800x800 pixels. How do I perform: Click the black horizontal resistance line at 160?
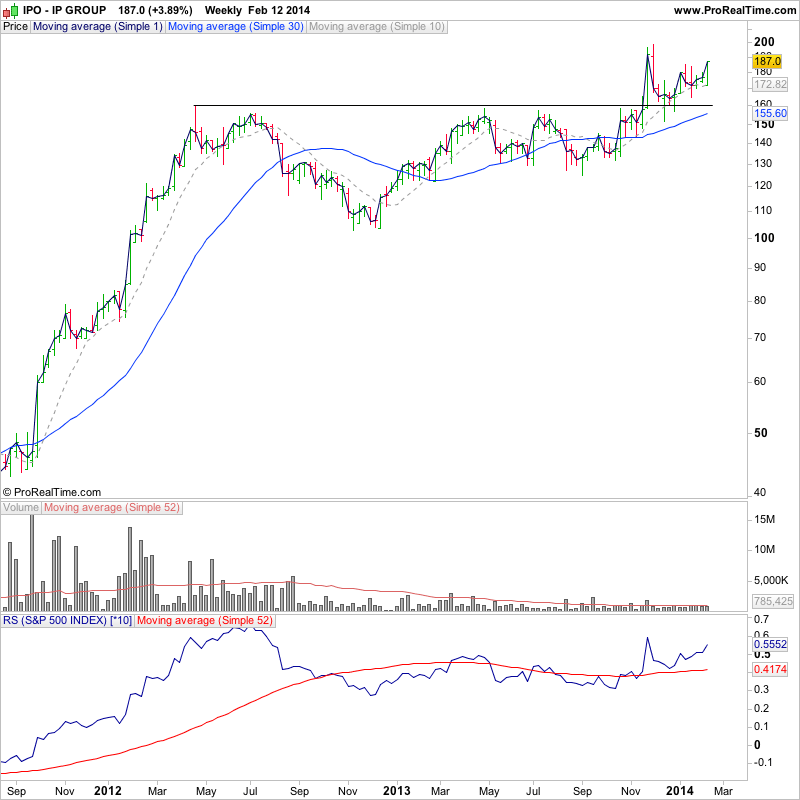pyautogui.click(x=453, y=106)
